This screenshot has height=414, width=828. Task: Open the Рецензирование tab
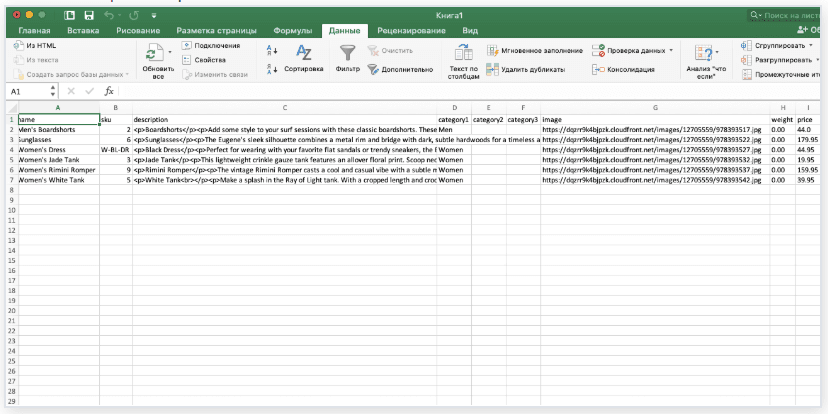411,31
